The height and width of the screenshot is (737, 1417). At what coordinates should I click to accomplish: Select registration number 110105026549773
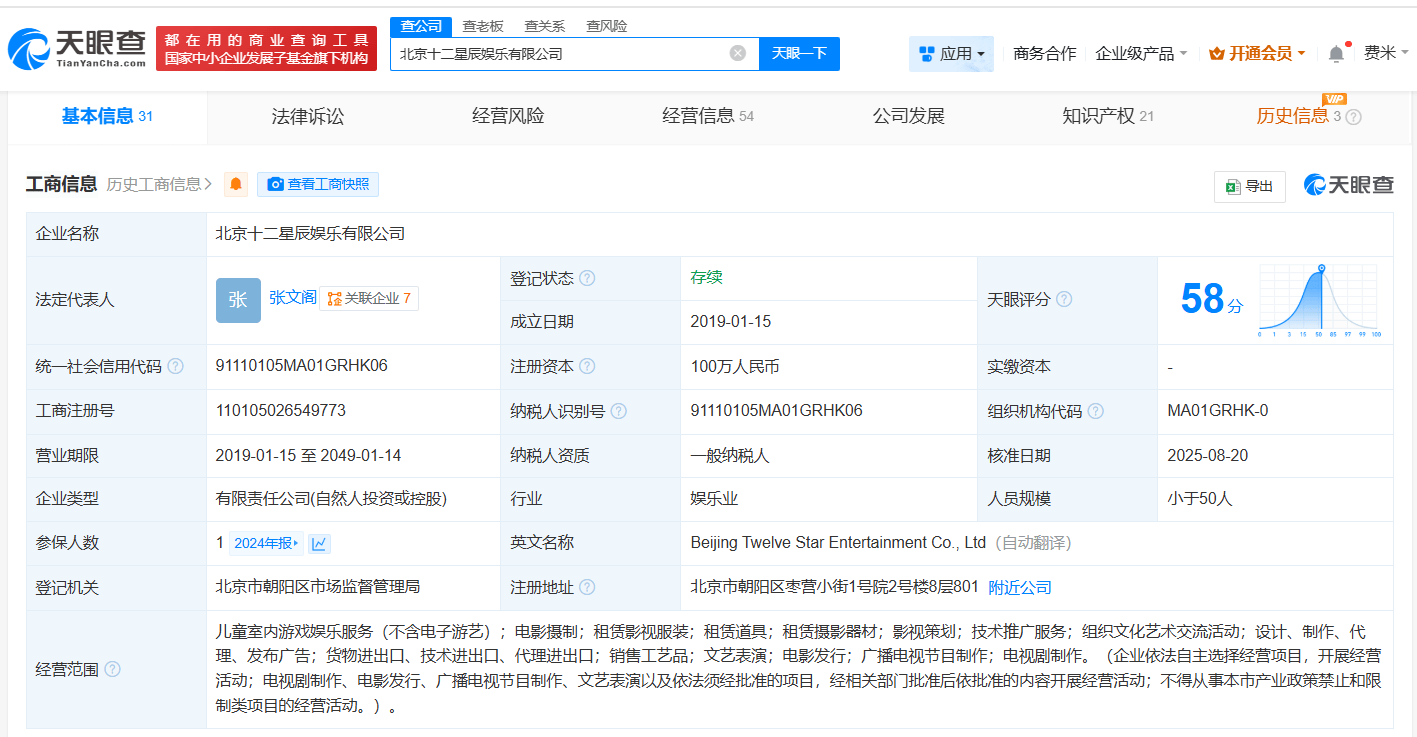click(x=281, y=411)
